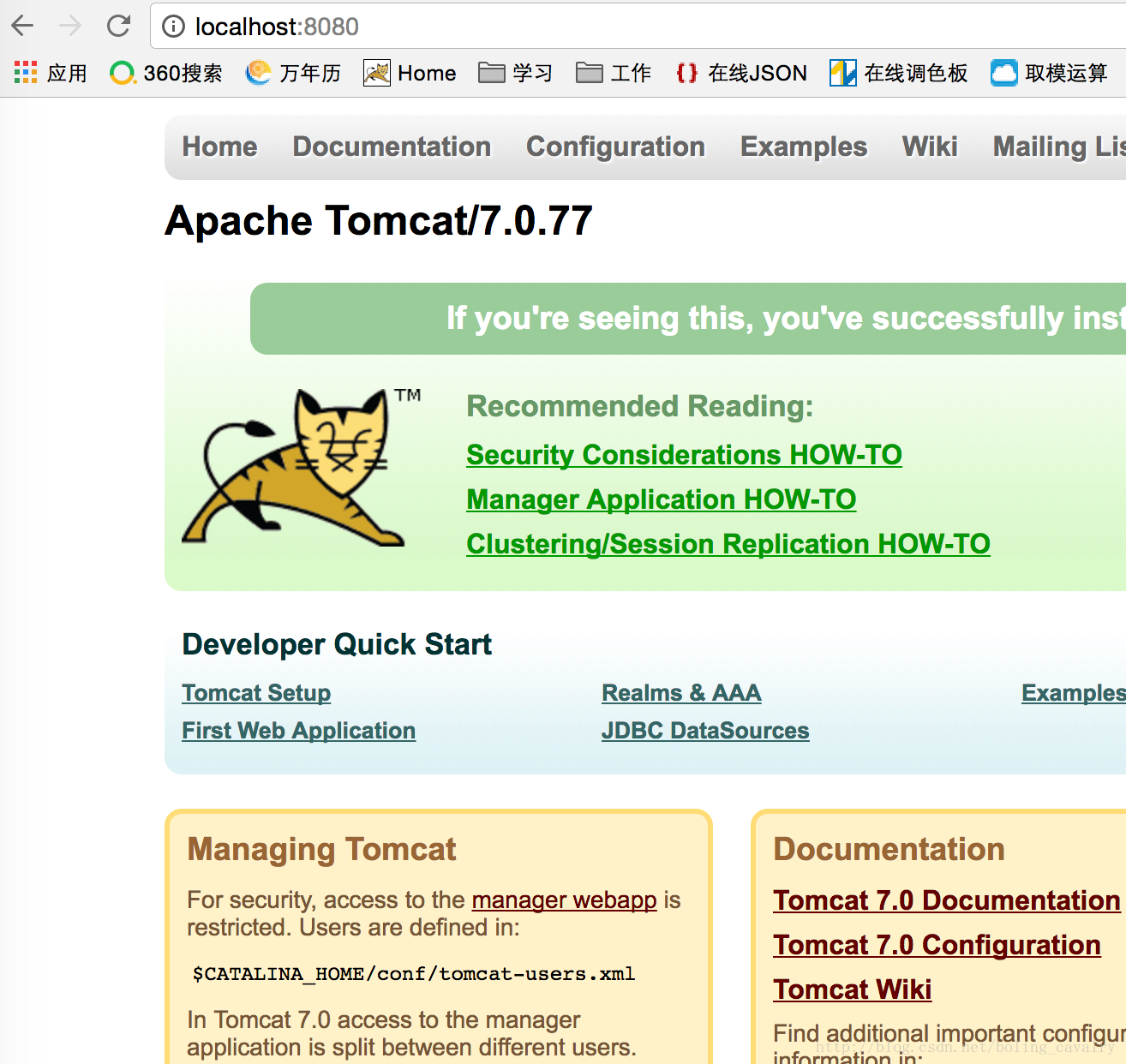The width and height of the screenshot is (1126, 1064).
Task: Open the Tomcat 7.0 Configuration link
Action: tap(937, 945)
